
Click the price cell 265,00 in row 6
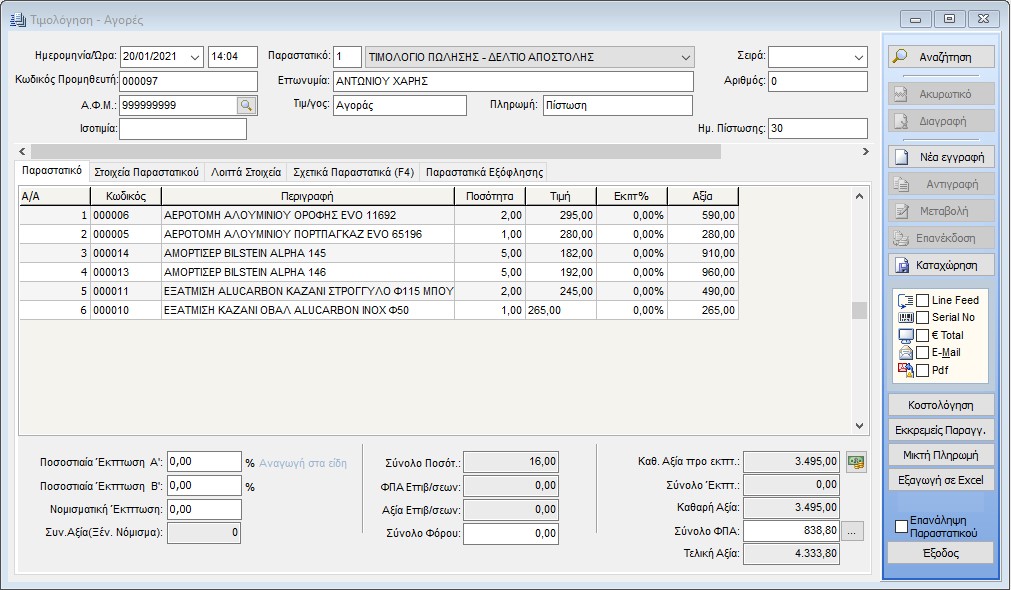(x=561, y=310)
